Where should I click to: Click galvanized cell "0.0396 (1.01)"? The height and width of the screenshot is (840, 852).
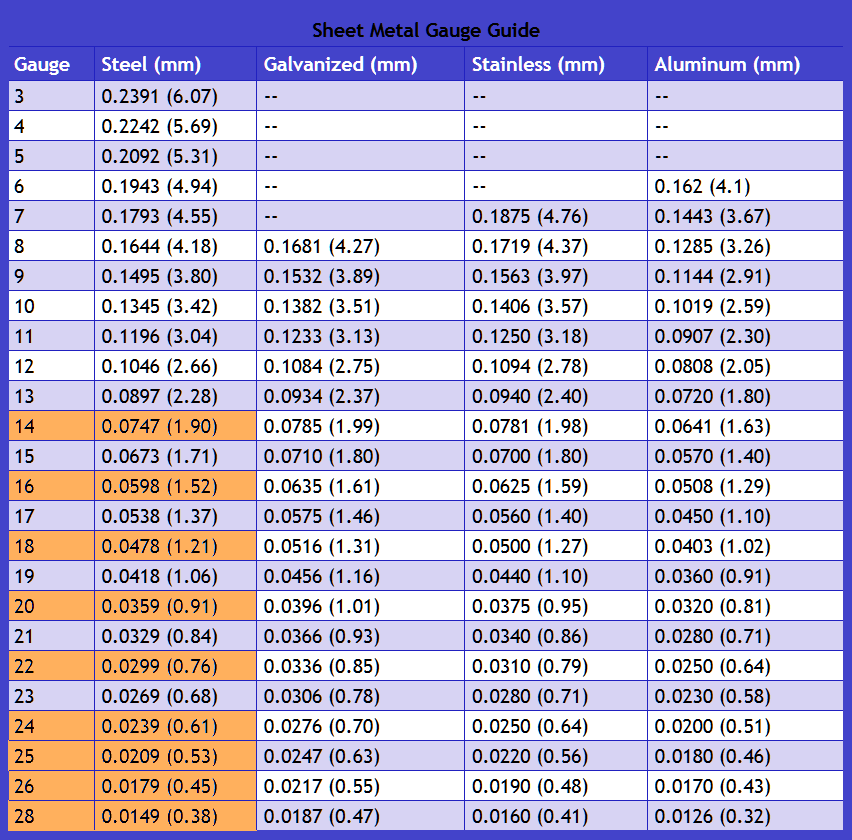click(360, 606)
